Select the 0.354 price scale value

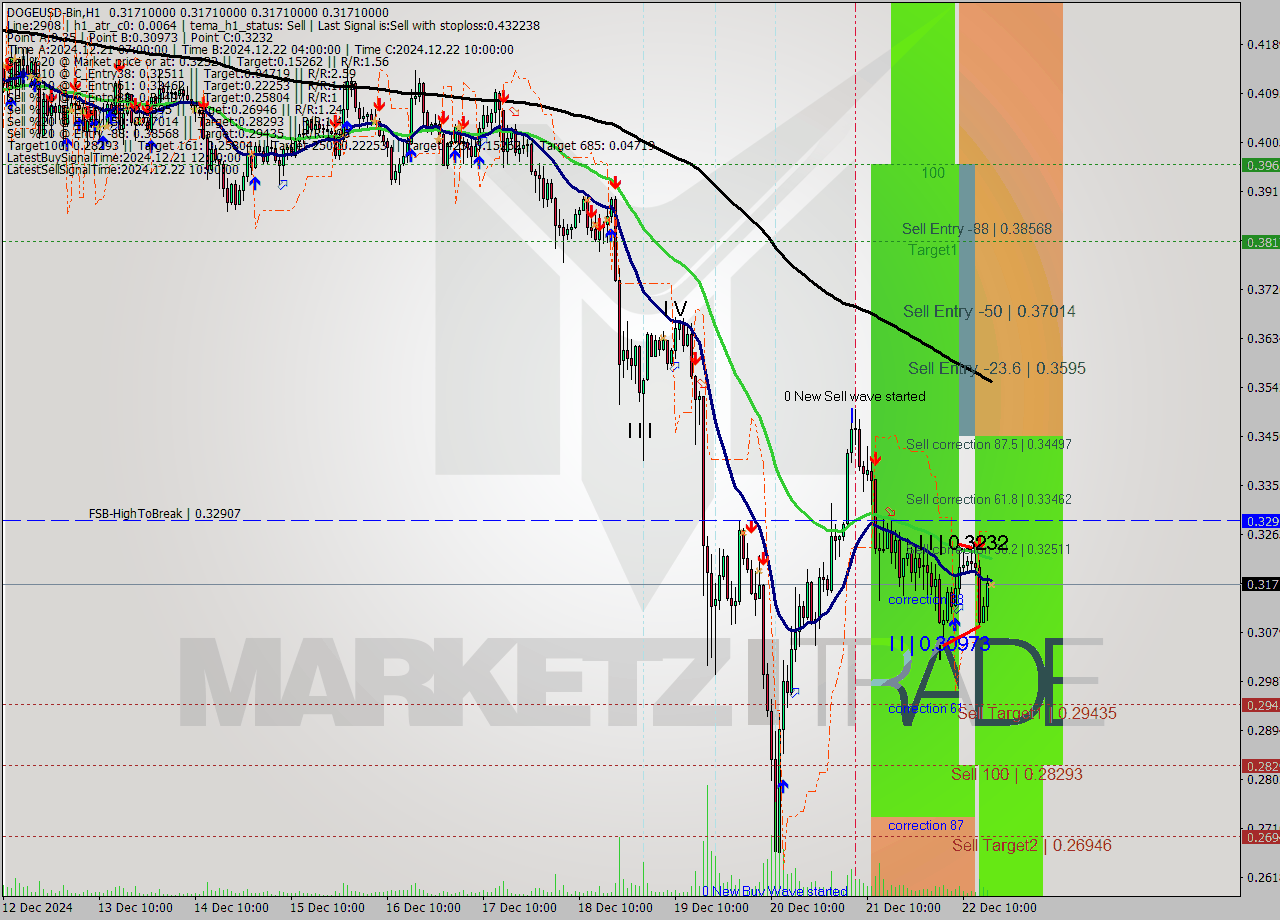1261,387
